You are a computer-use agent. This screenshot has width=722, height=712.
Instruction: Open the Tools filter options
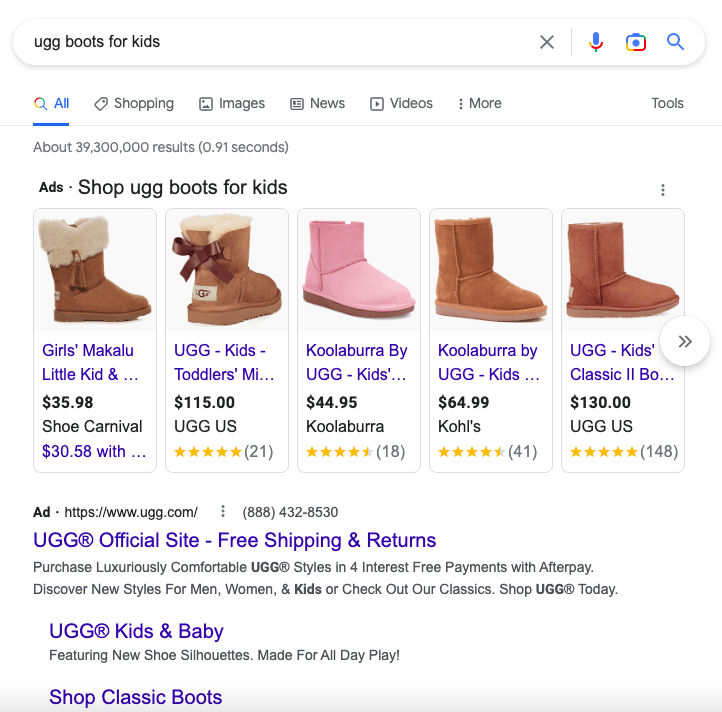[667, 104]
